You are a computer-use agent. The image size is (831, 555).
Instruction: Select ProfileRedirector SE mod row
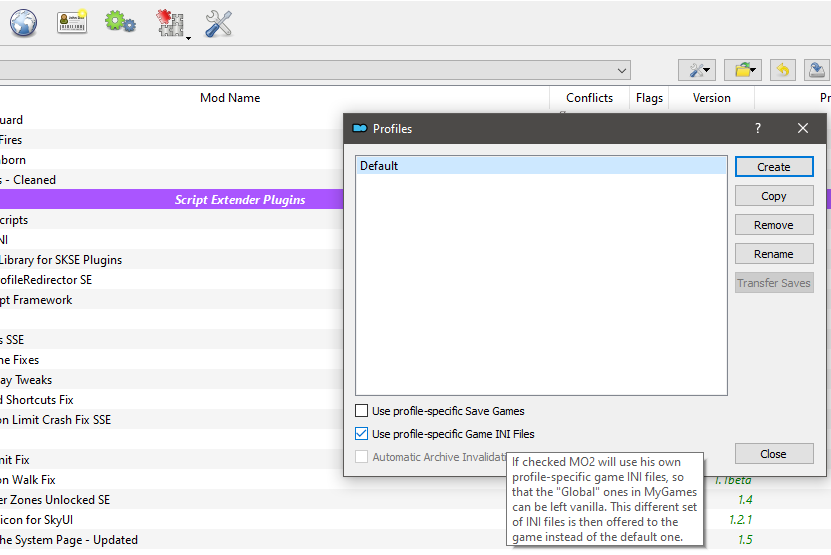click(x=172, y=280)
